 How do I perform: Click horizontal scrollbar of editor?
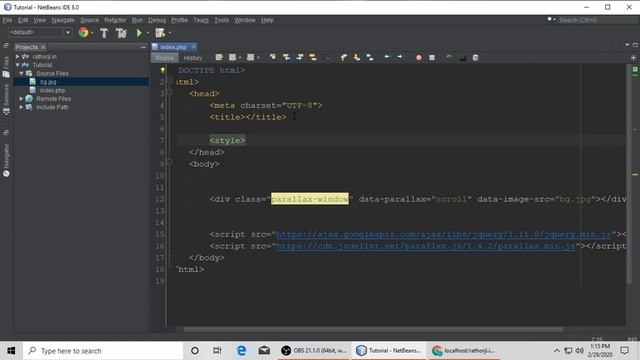(x=373, y=329)
